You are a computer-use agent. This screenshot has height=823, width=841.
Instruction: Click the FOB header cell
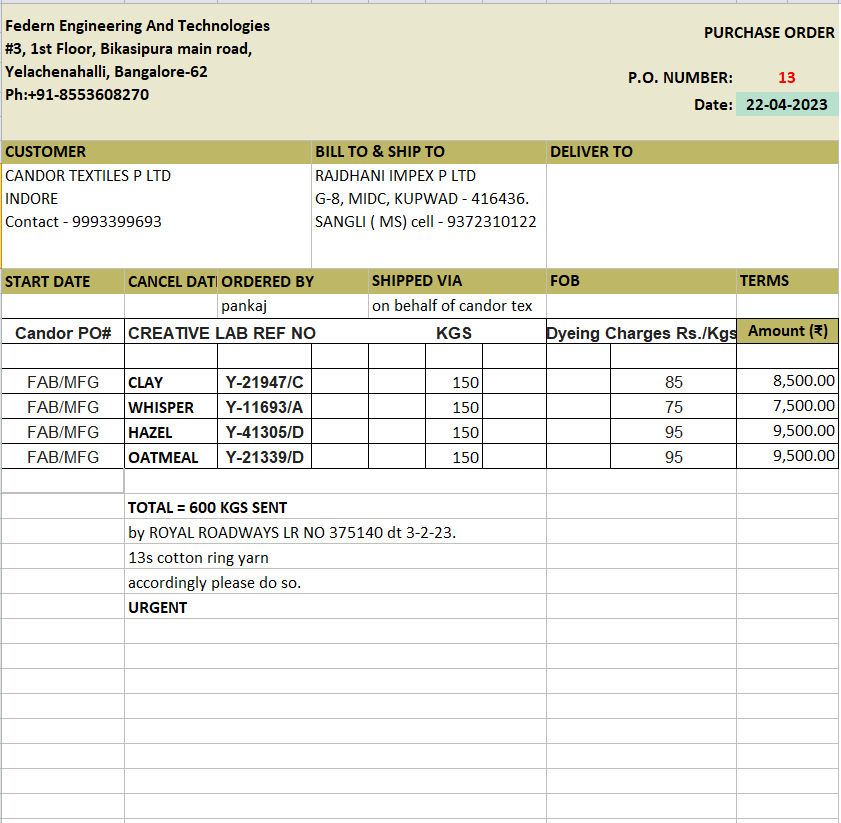pyautogui.click(x=641, y=282)
